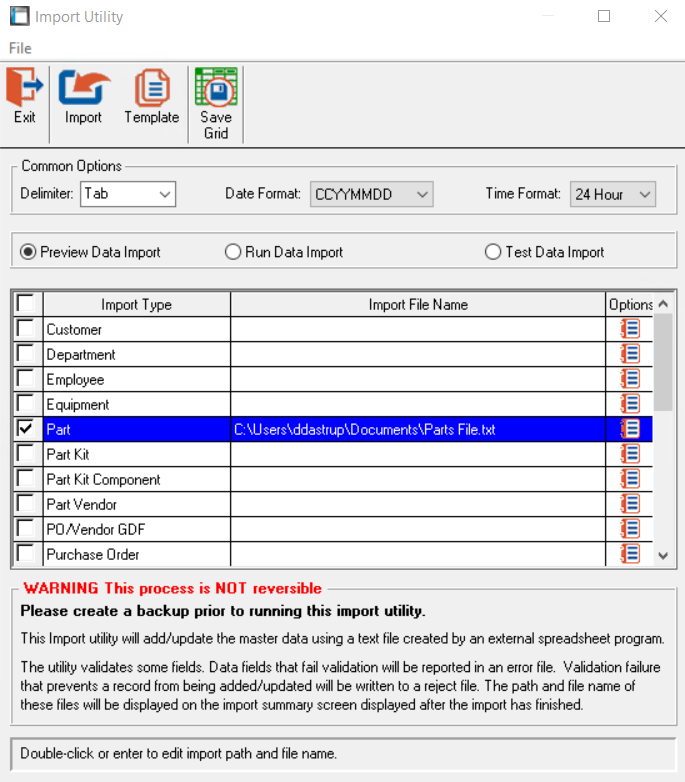This screenshot has height=782, width=685.
Task: Uncheck the Part import checkbox
Action: [26, 429]
